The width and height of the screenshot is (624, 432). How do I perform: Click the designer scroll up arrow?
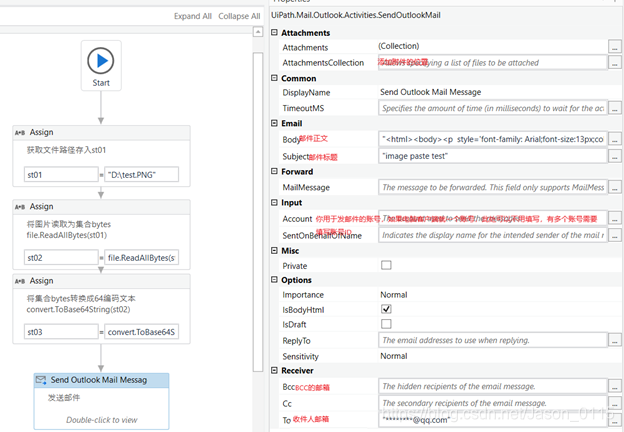tap(258, 32)
